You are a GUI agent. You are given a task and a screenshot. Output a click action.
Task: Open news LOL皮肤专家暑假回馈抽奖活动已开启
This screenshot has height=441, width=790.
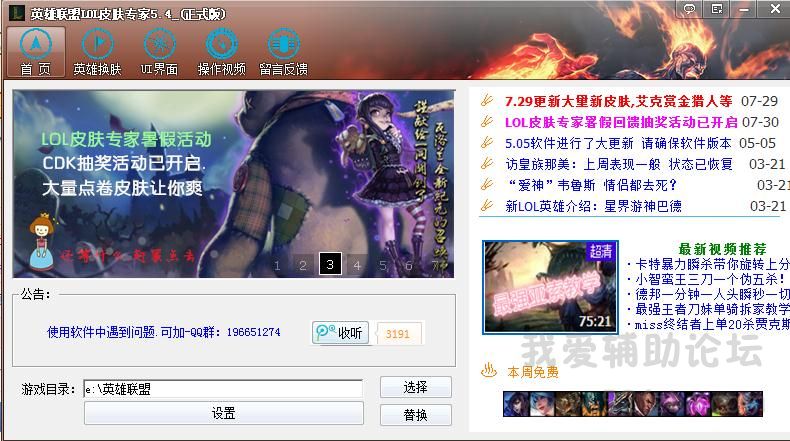click(x=621, y=122)
